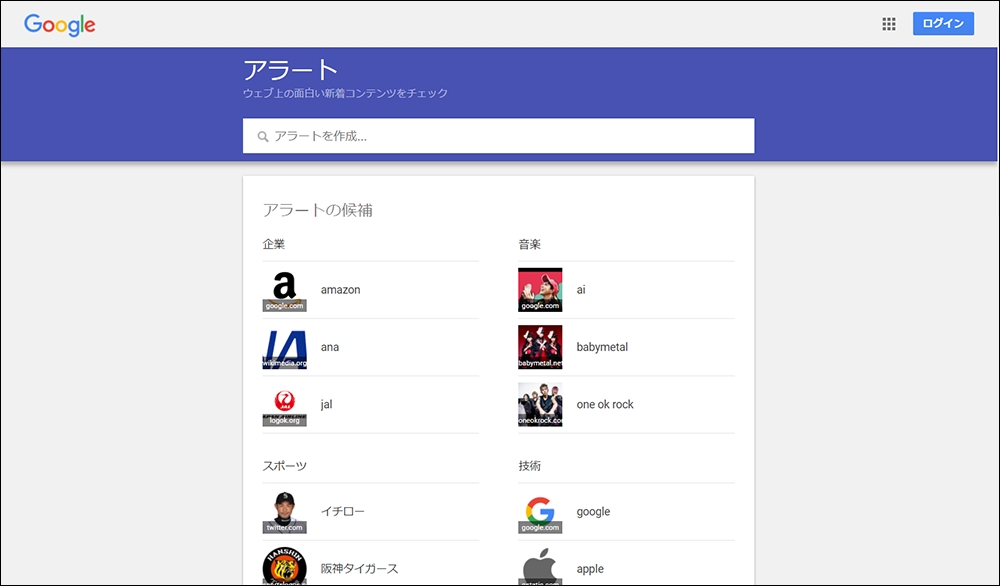Click the ログイン button

pos(943,24)
